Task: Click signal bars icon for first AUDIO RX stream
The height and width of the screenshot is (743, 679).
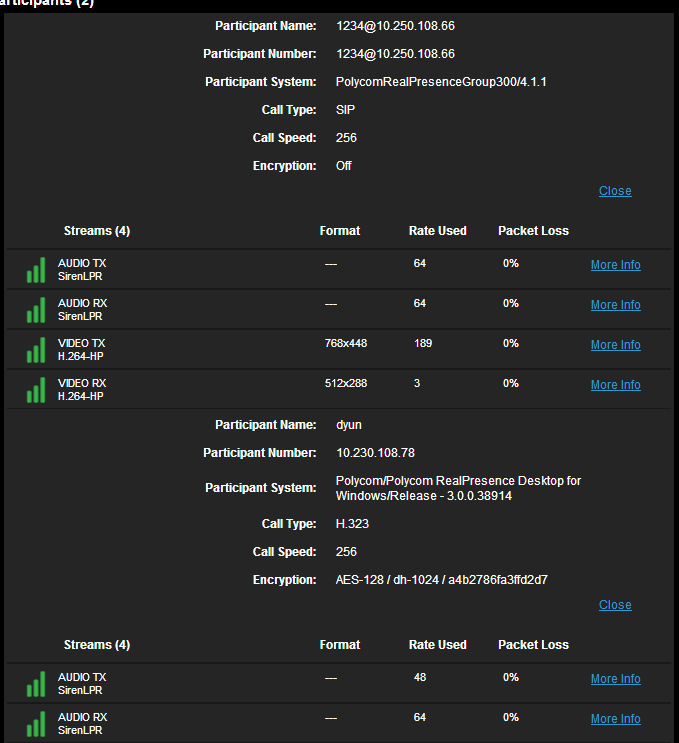Action: 36,310
